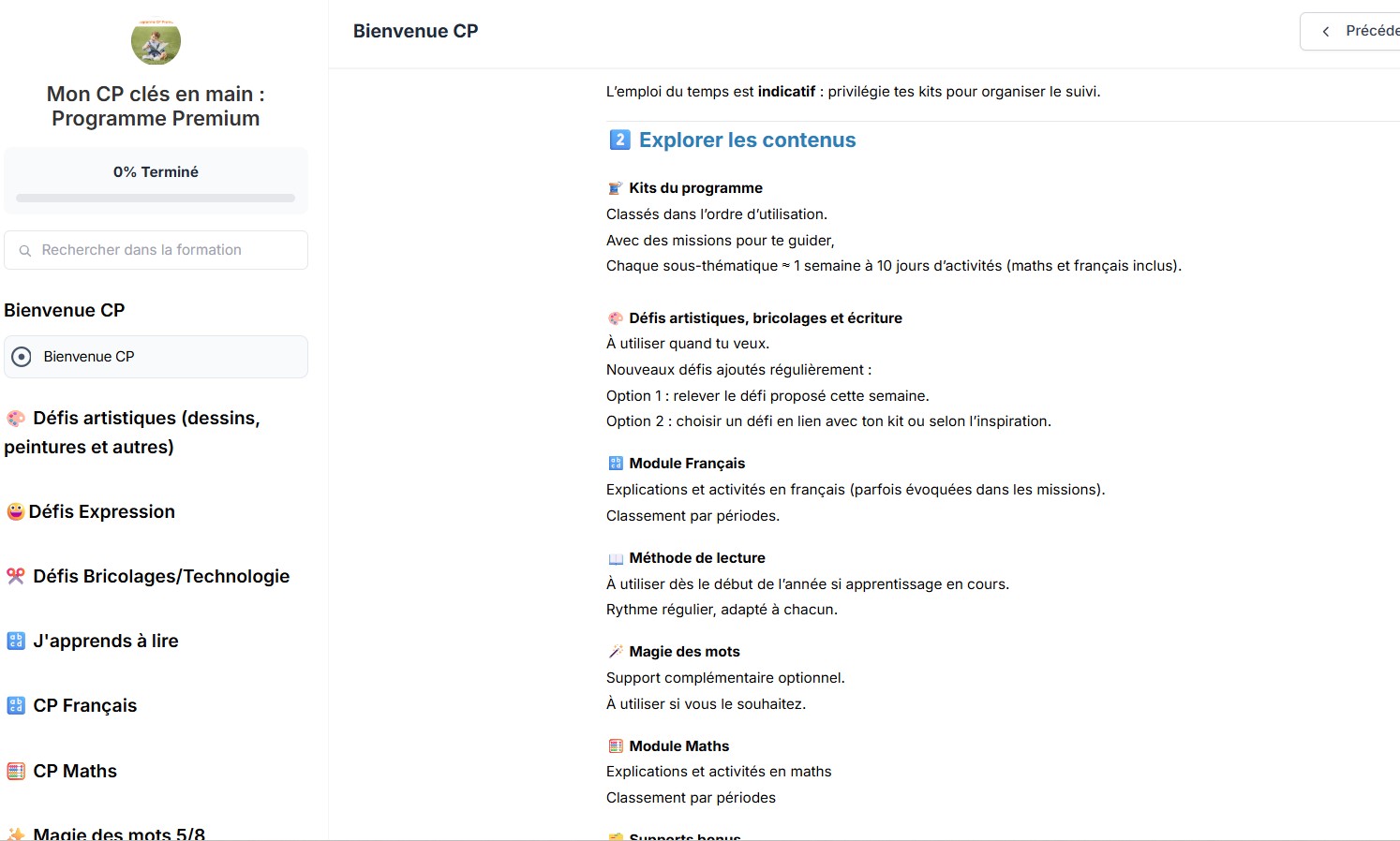
Task: Open the J'apprends à lire module
Action: tap(106, 641)
